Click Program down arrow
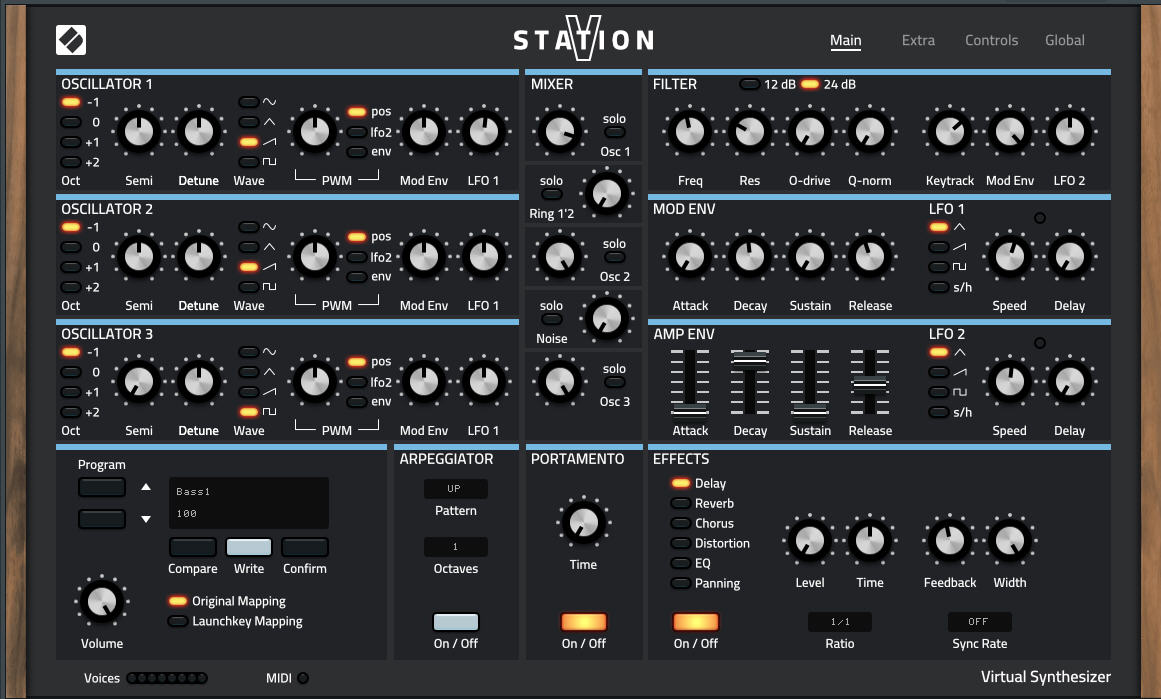The image size is (1161, 699). 146,519
